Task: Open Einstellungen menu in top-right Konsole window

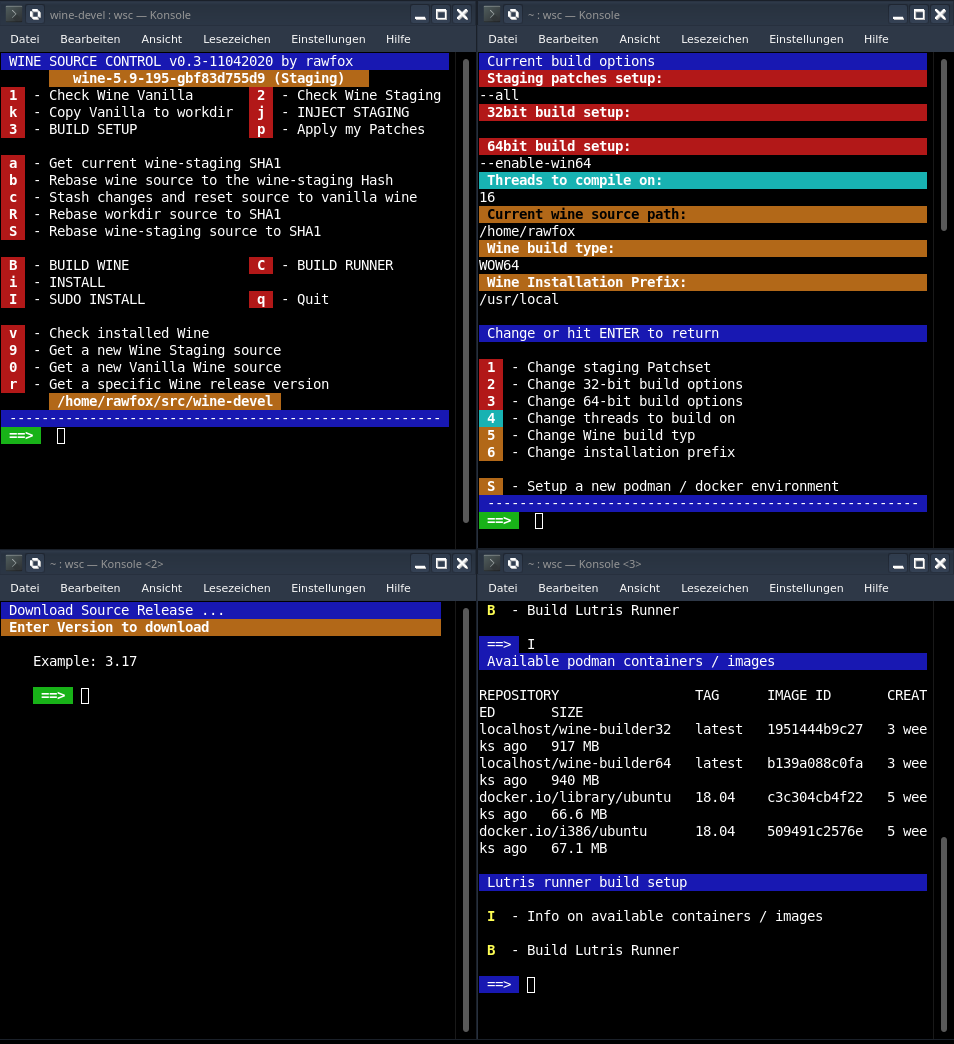Action: 806,39
